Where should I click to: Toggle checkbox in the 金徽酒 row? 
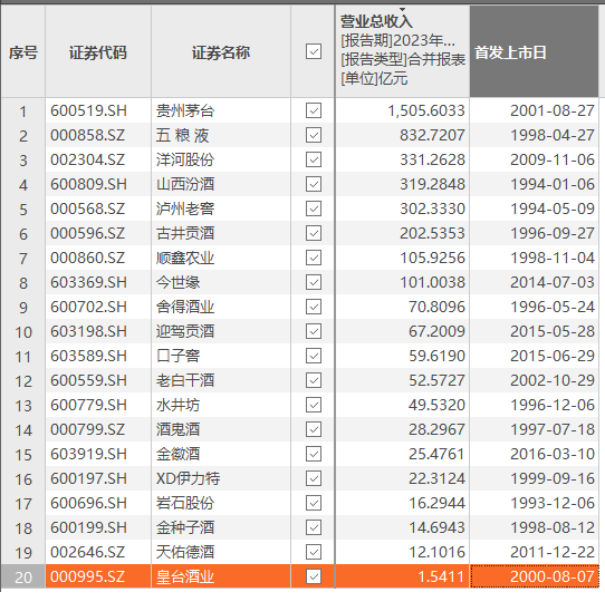tap(313, 454)
